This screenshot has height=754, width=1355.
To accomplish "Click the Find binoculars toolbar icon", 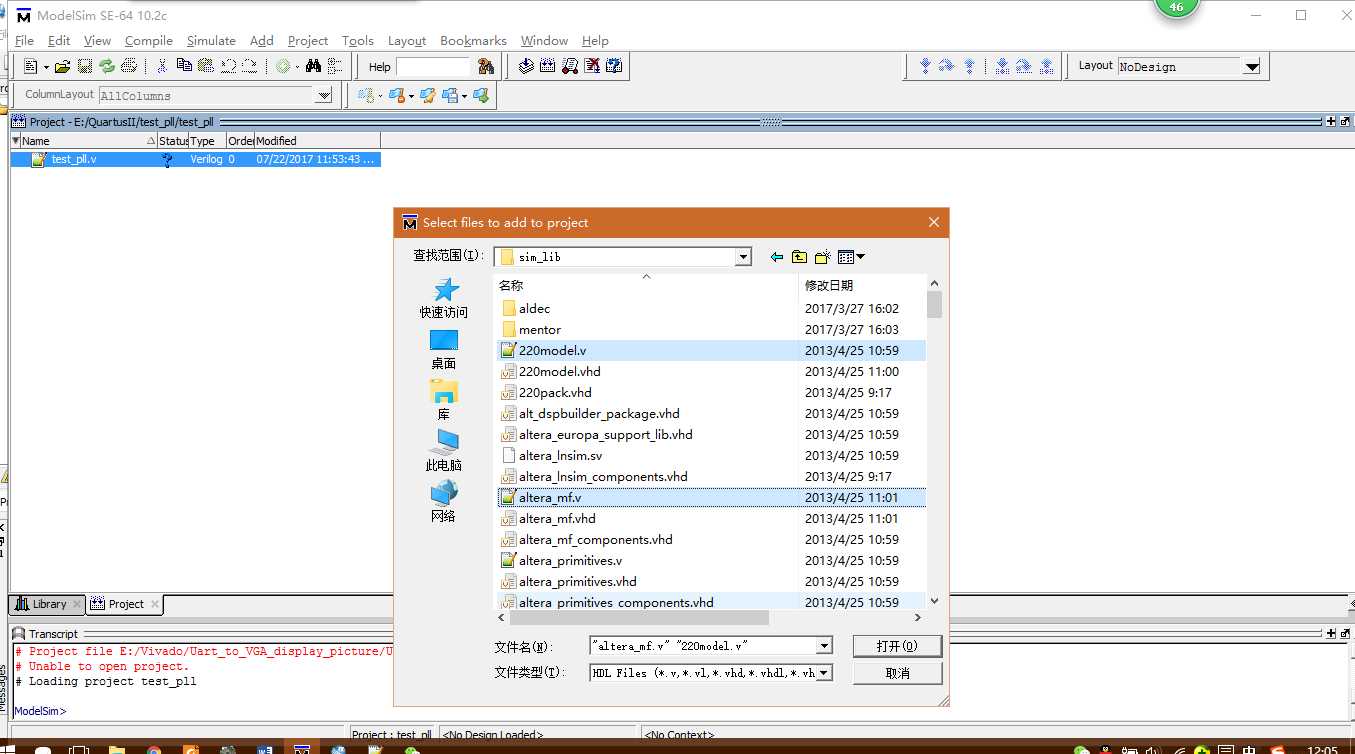I will pos(313,67).
